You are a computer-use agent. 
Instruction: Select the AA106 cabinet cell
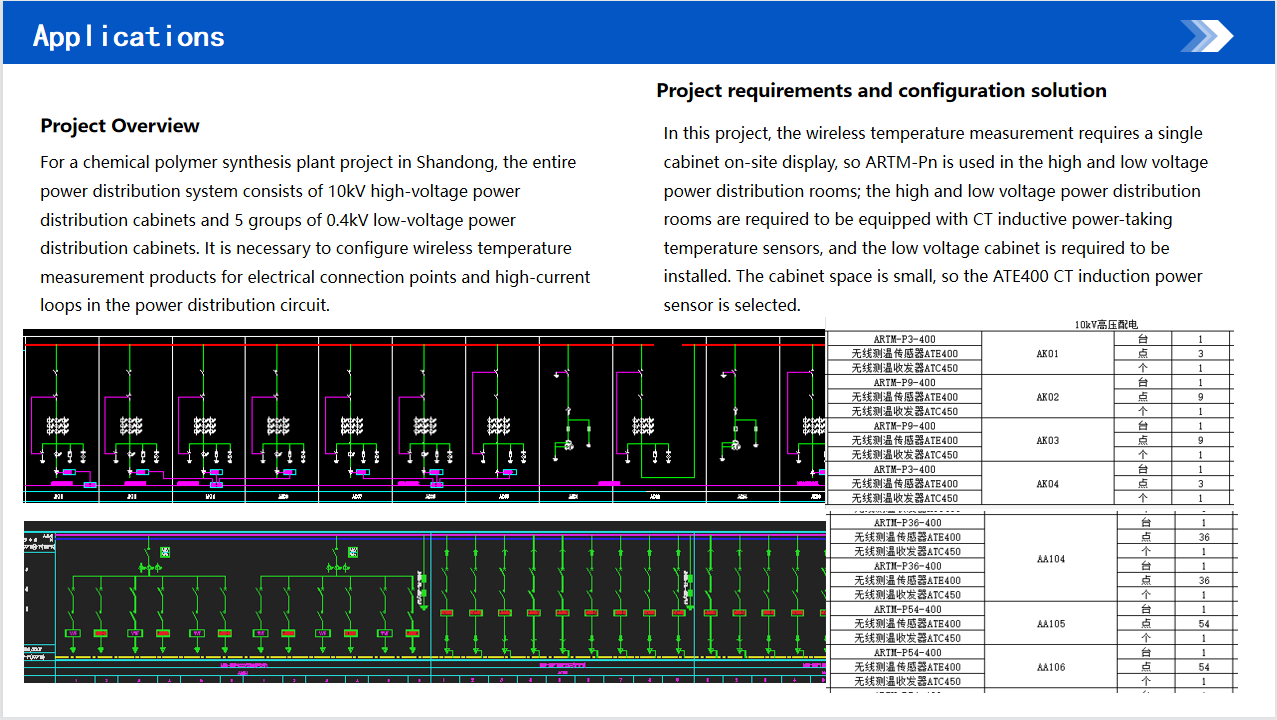1051,667
